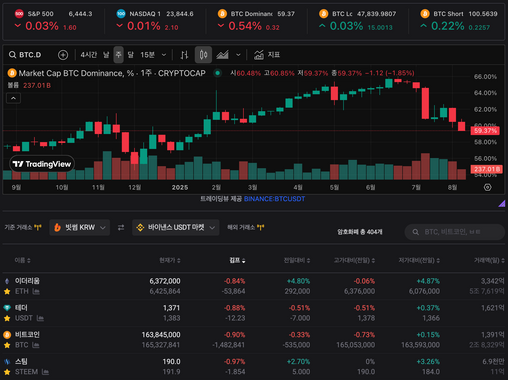Click the BTC Short ticker
Image resolution: width=508 pixels, height=380 pixels.
pos(459,20)
